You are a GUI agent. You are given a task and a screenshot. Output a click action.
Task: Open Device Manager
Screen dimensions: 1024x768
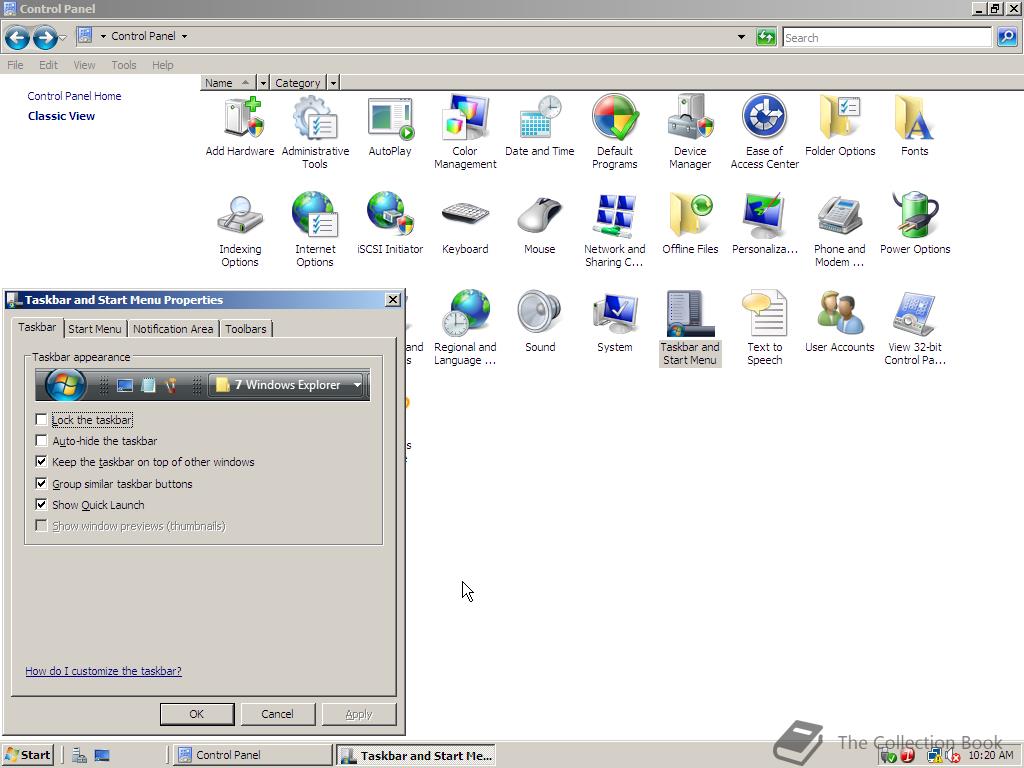click(x=690, y=133)
